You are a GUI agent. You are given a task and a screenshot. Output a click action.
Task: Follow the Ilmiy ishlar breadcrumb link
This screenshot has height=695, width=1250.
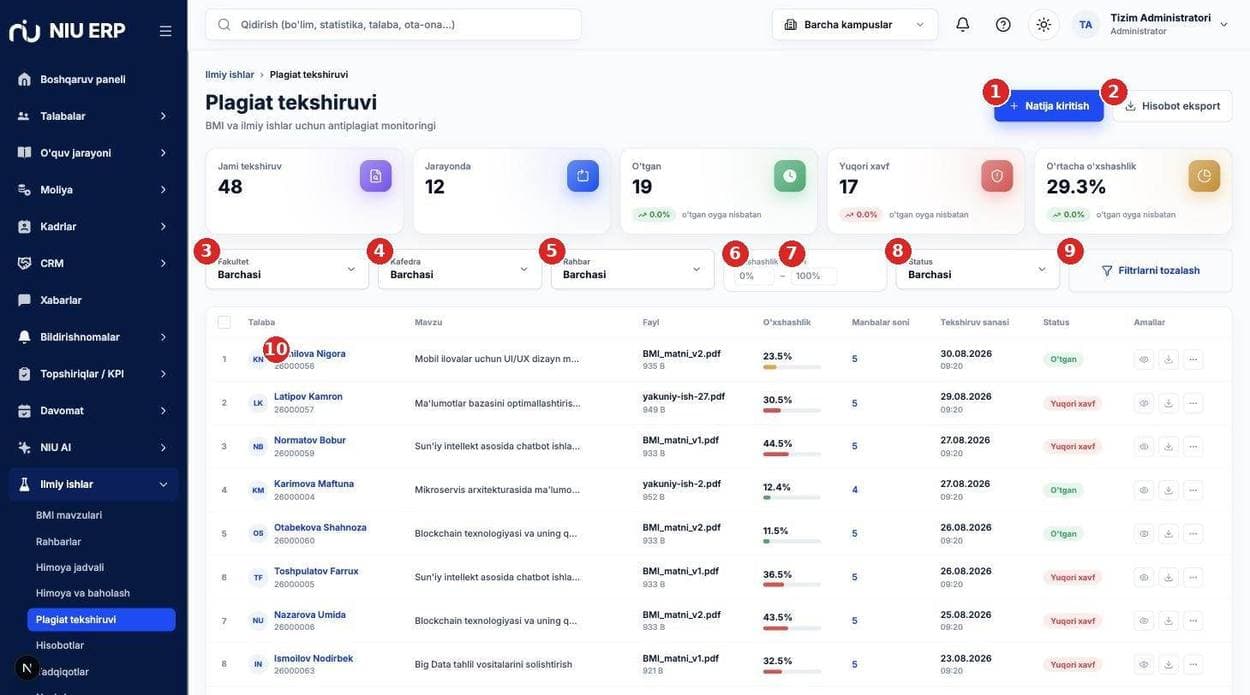(229, 74)
